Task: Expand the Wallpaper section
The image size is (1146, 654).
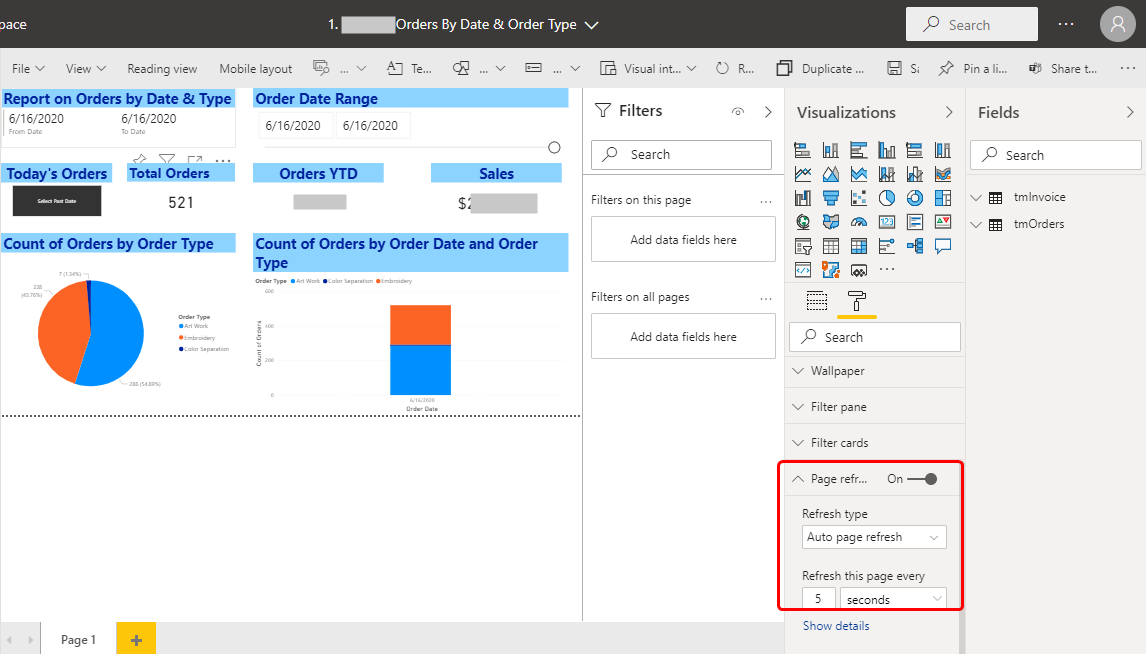Action: [838, 371]
